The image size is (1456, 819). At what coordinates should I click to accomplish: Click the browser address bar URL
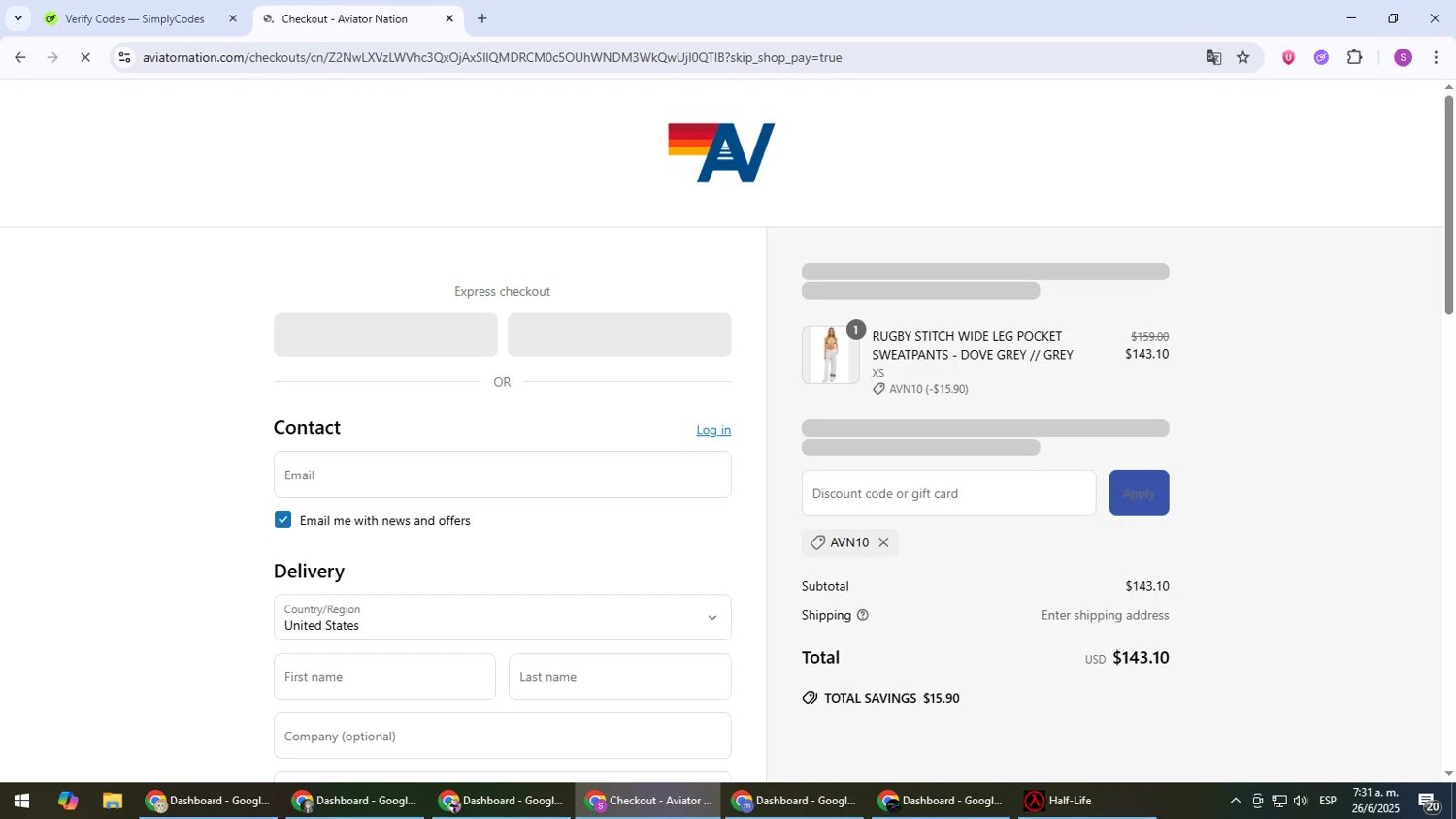tap(492, 57)
